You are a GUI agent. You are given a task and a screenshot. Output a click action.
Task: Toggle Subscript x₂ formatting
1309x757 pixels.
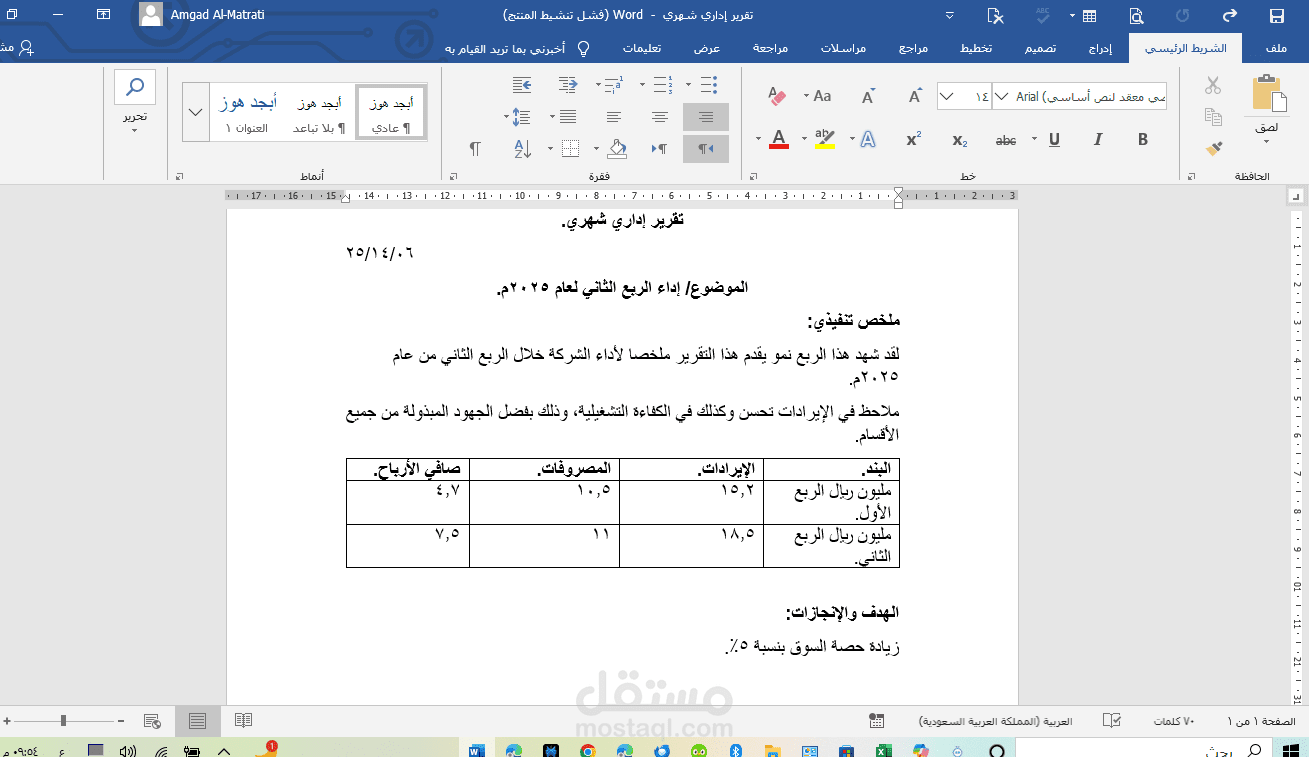pos(959,140)
